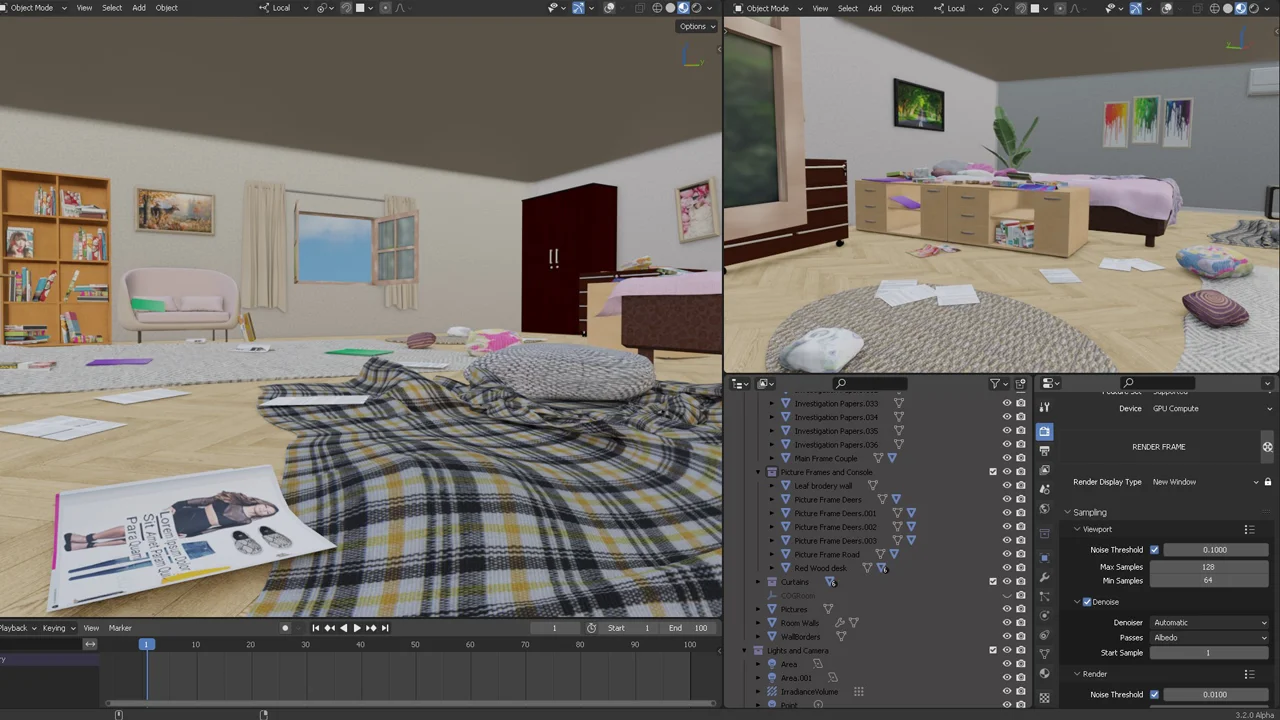Click the Max Samples value slider
Viewport: 1280px width, 720px height.
(1208, 567)
